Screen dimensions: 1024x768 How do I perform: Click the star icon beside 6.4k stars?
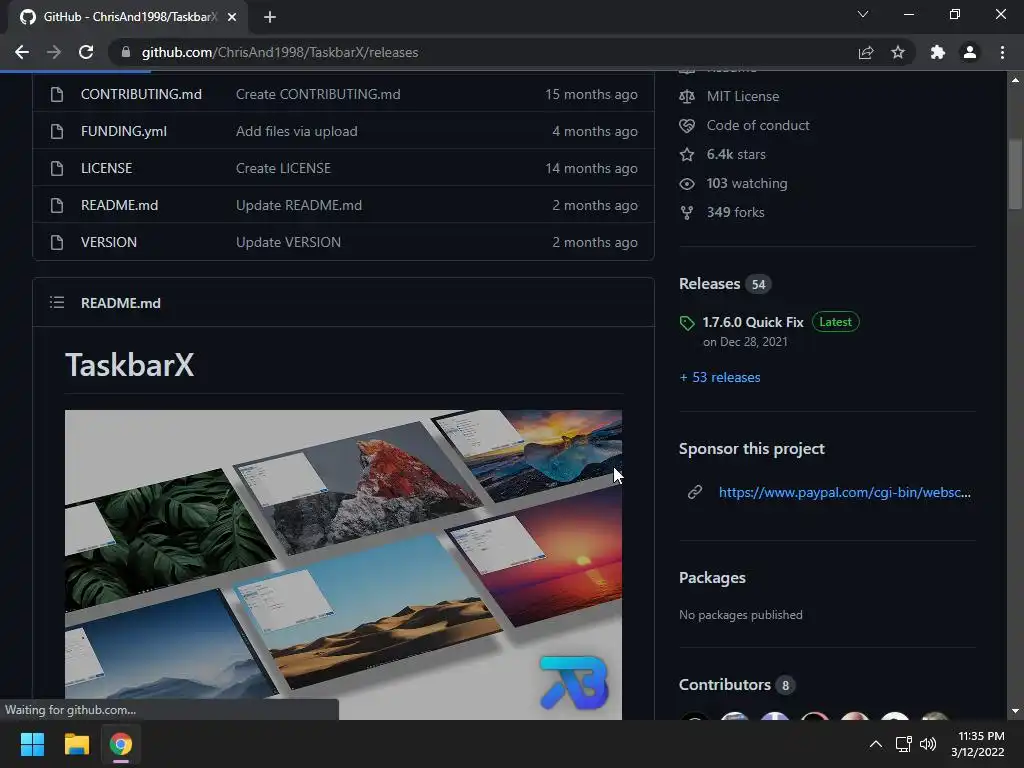click(x=687, y=155)
